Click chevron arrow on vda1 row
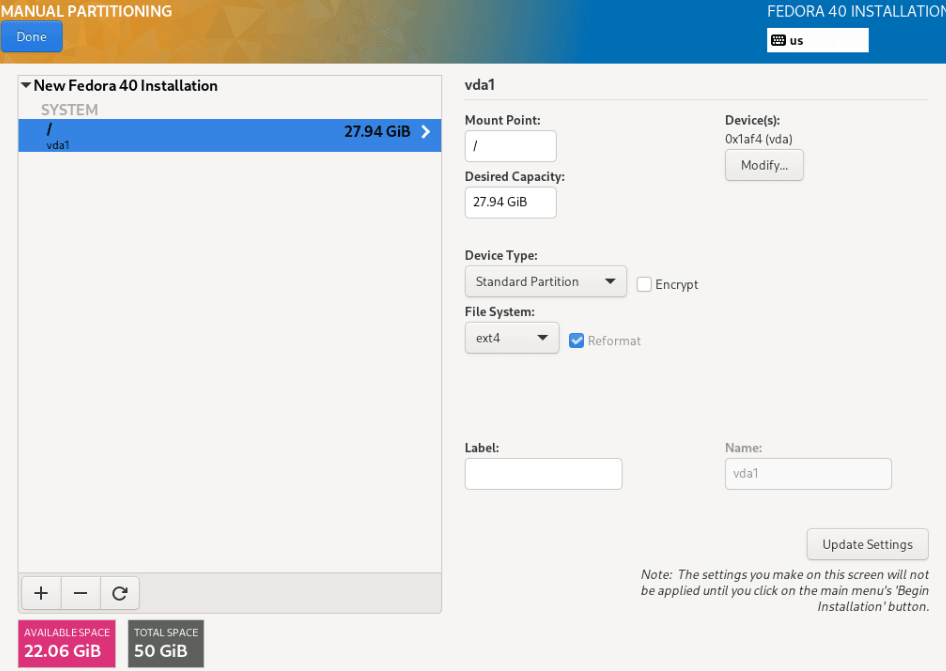Viewport: 946px width, 671px height. tap(426, 132)
